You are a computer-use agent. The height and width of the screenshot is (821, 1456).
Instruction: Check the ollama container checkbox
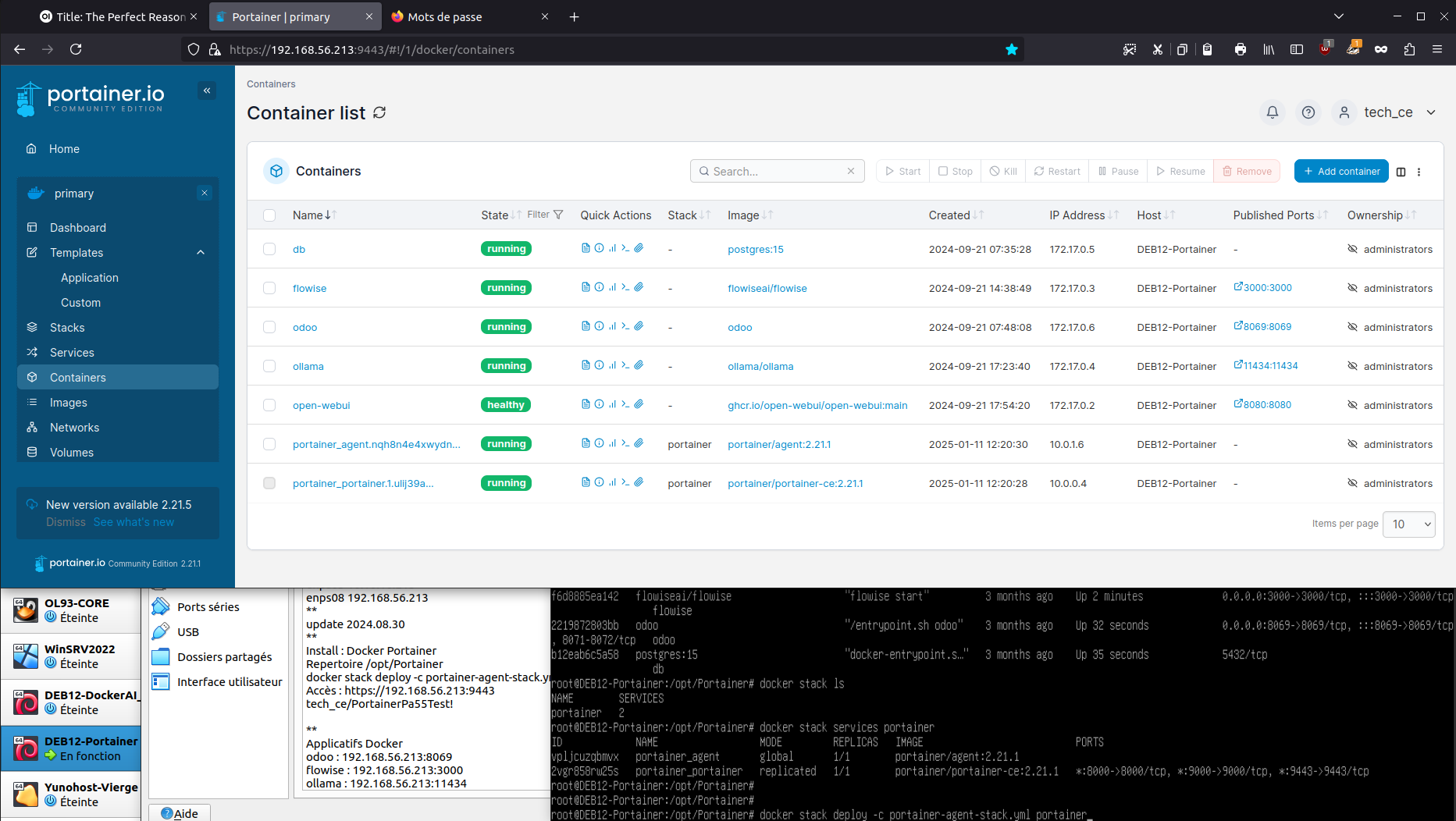[x=269, y=366]
